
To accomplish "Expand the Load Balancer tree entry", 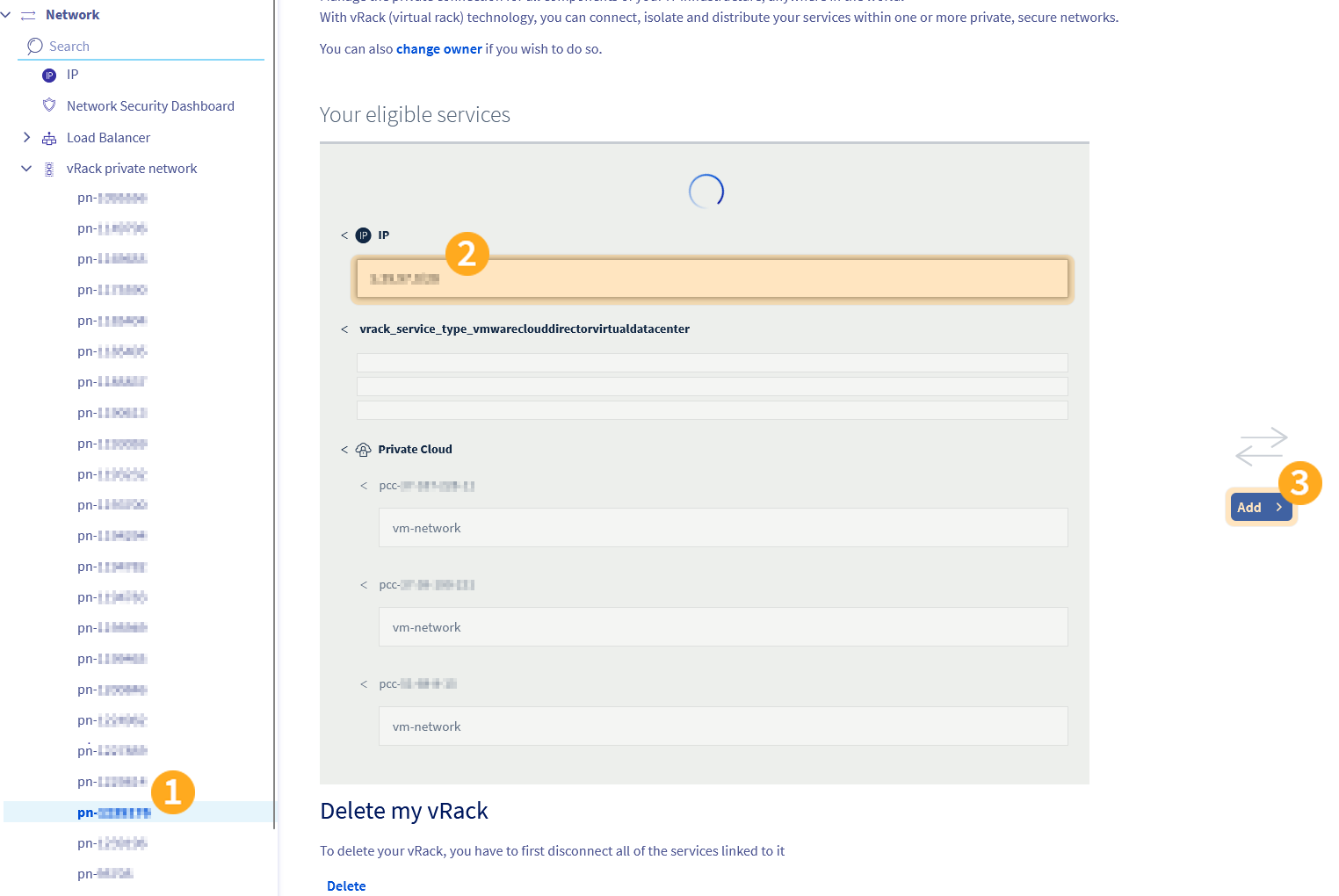I will click(26, 137).
